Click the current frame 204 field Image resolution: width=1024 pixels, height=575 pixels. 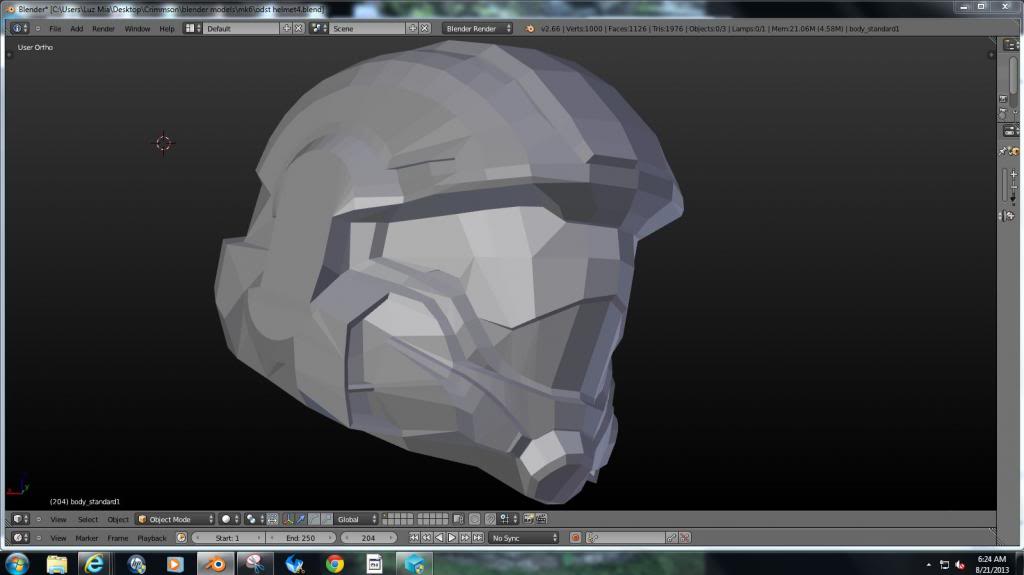pyautogui.click(x=369, y=538)
